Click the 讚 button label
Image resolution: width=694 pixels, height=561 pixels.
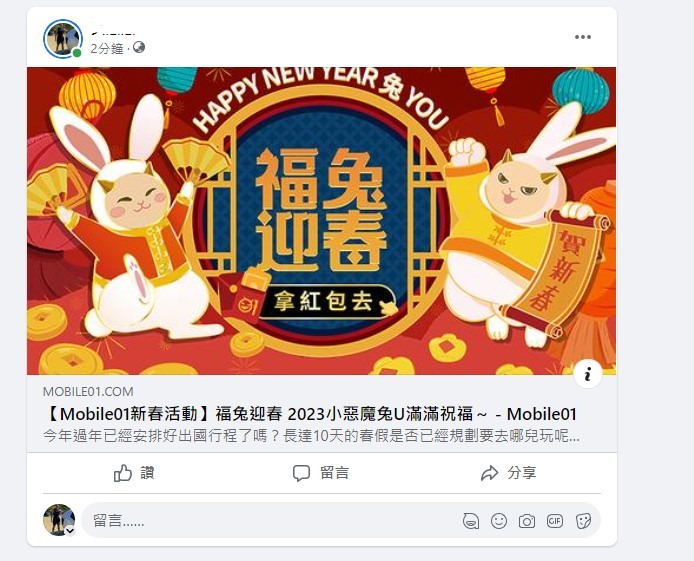[x=147, y=473]
